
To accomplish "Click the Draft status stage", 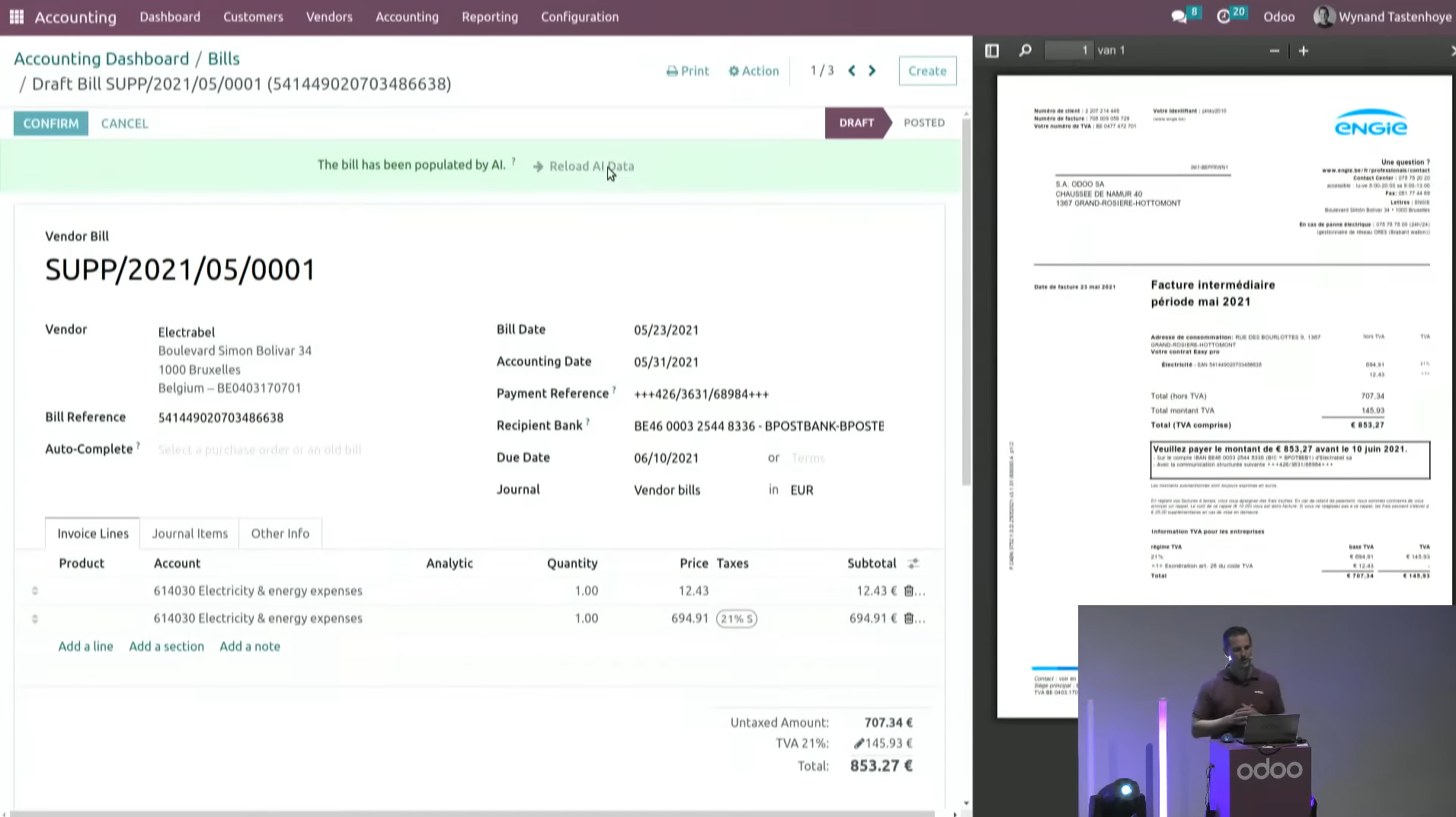I will pos(856,123).
